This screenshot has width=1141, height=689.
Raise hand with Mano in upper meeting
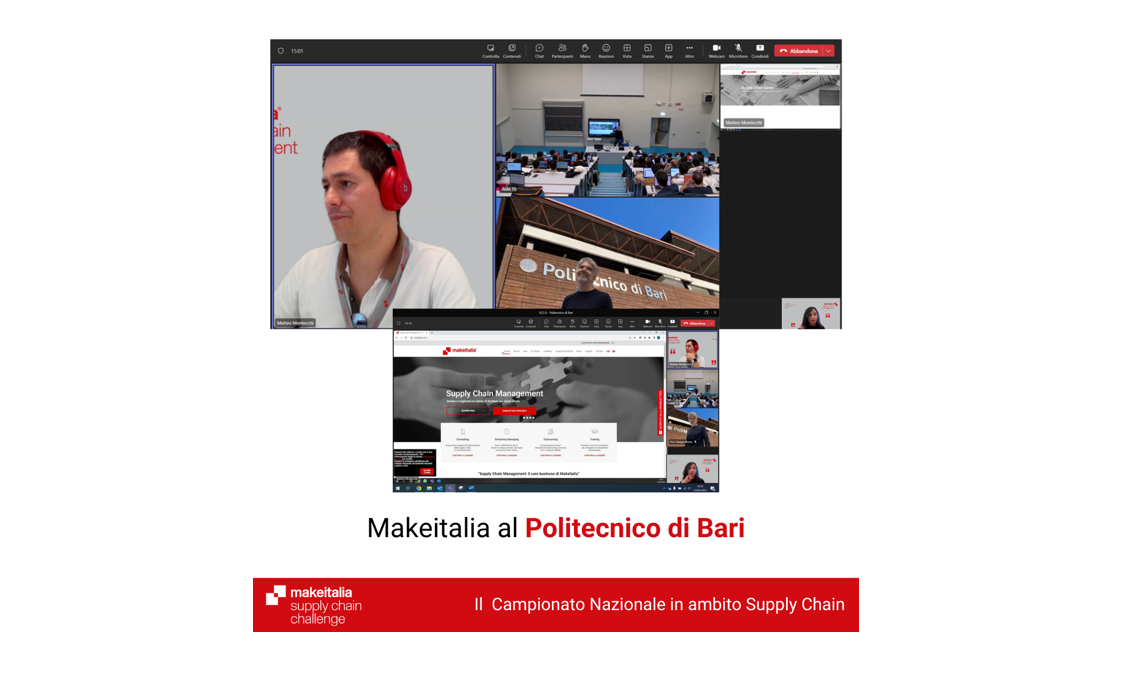(585, 51)
